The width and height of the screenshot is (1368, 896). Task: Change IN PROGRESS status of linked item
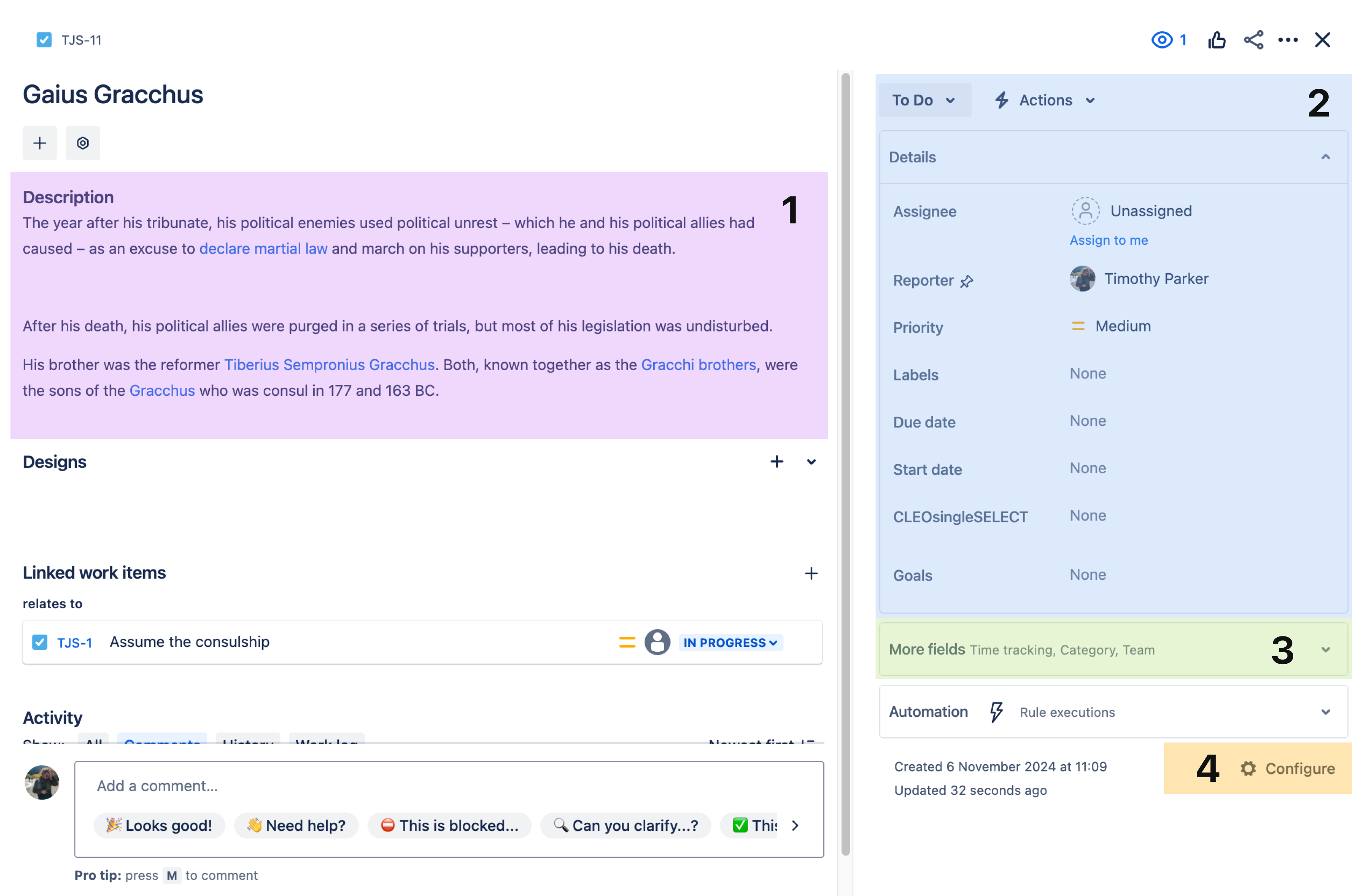coord(730,643)
